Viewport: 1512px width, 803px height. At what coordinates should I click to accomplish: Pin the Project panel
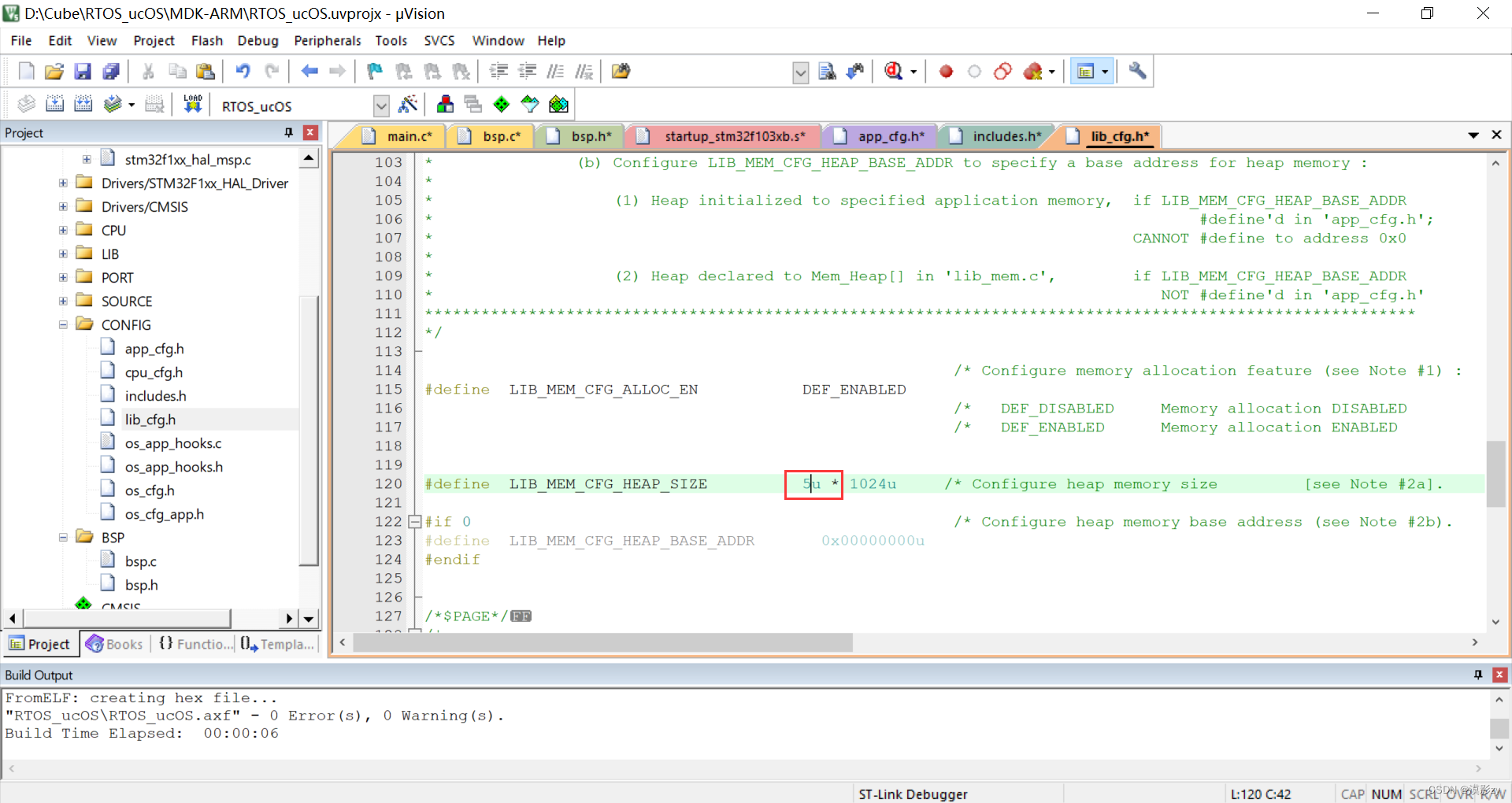[x=289, y=132]
